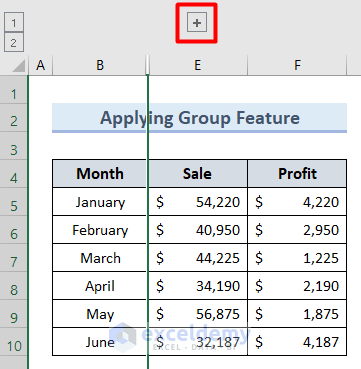
Task: Select the profit value 4,220
Action: tap(297, 202)
